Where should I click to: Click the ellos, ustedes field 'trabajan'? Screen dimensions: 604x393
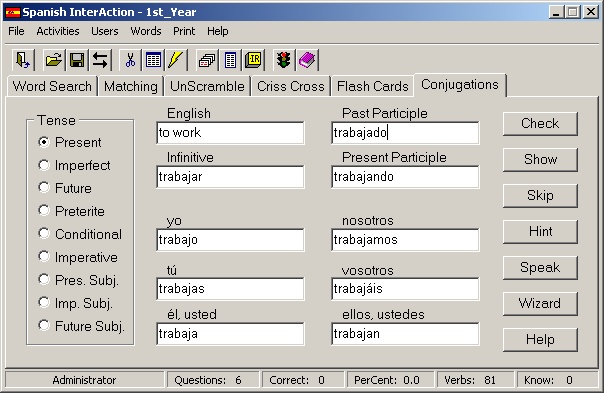(x=405, y=334)
